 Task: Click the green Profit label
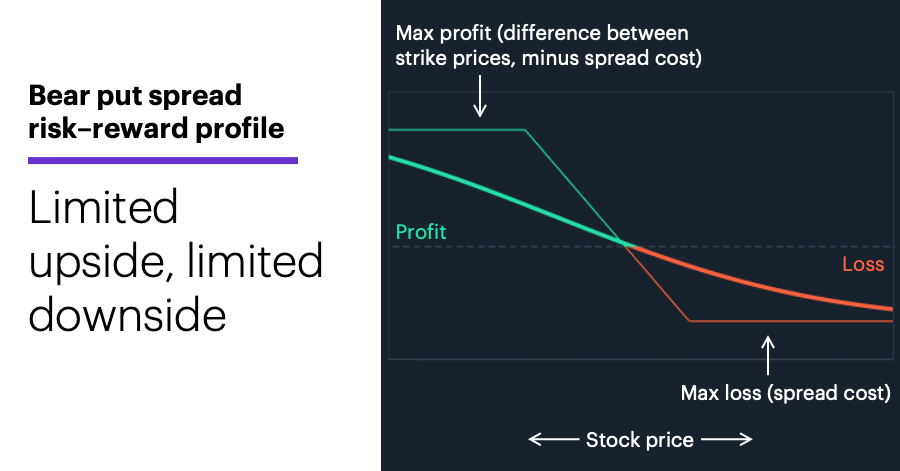click(x=421, y=232)
